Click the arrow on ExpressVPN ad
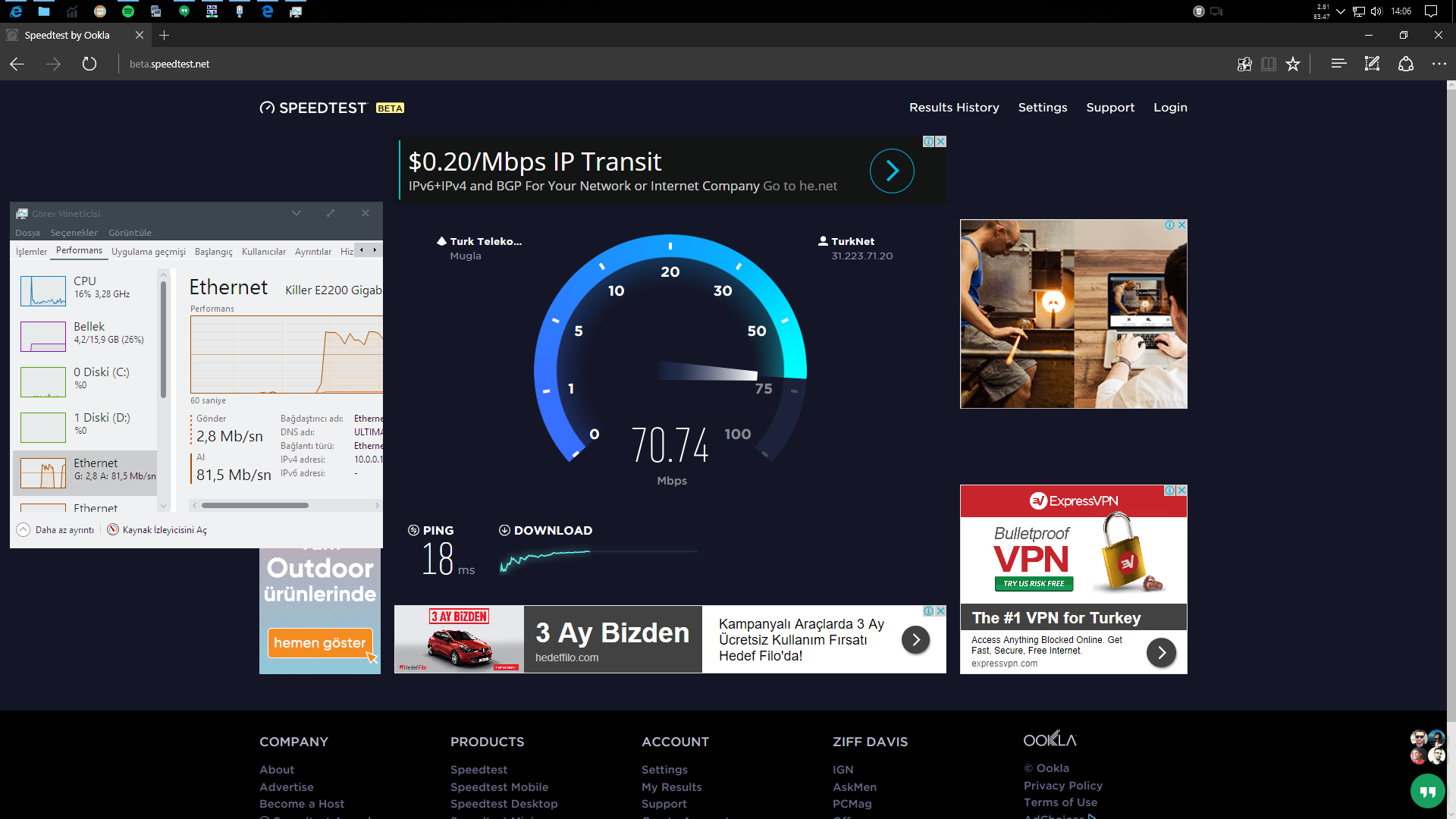 1161,652
